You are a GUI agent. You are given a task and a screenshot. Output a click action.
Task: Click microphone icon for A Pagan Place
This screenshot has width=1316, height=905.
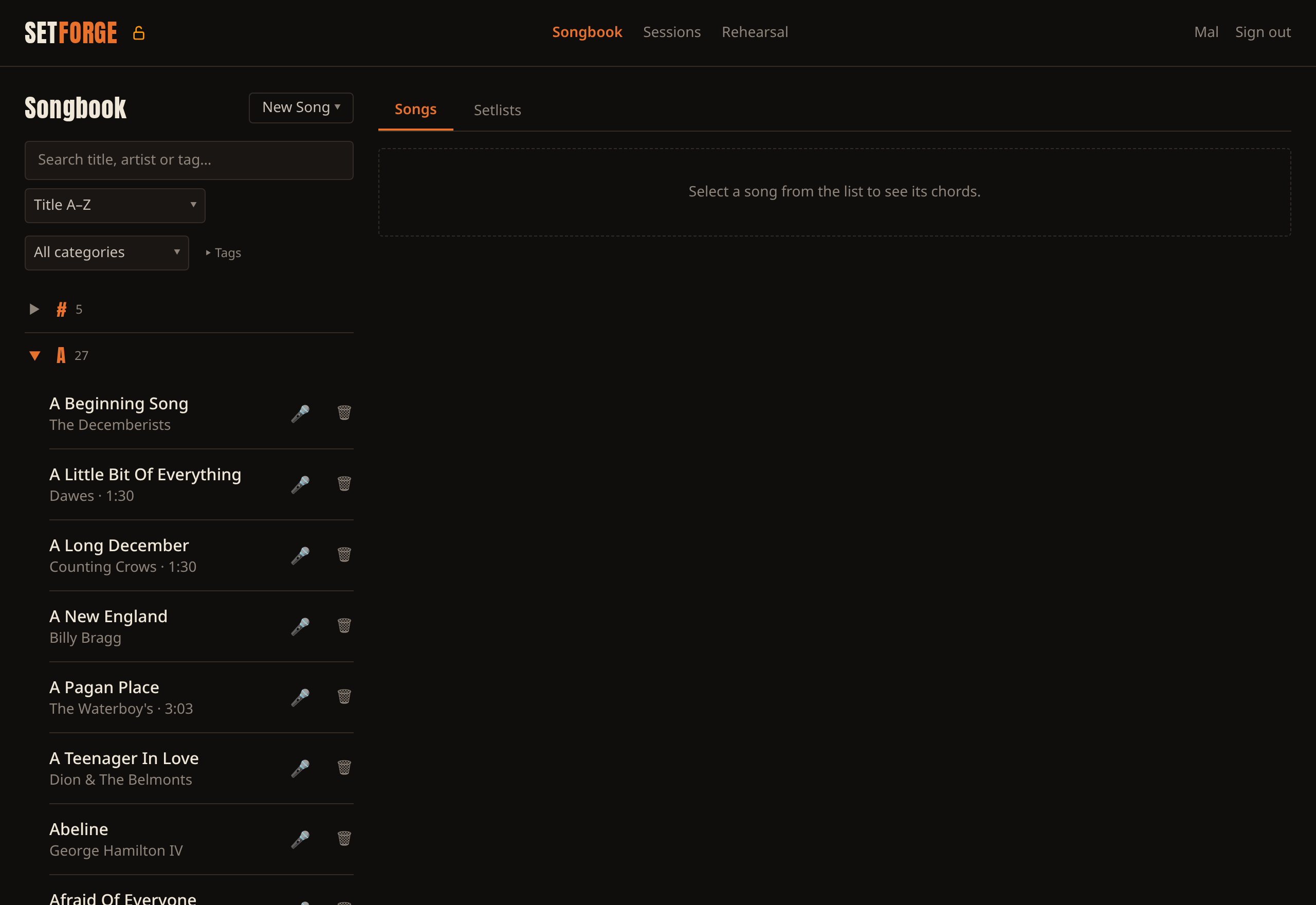(300, 697)
